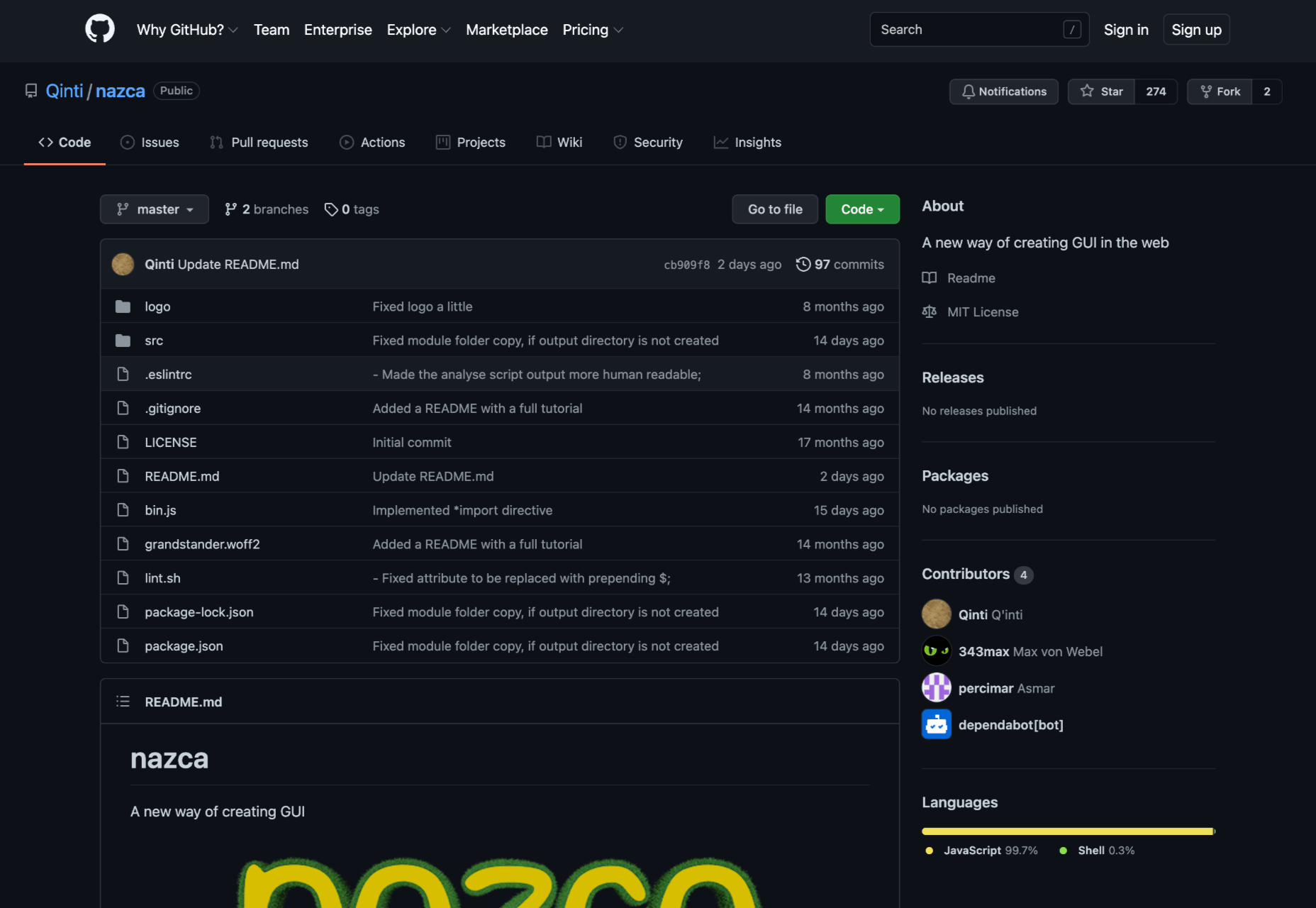This screenshot has height=908, width=1316.
Task: Click the 'Fixed logo a little' commit message
Action: click(x=423, y=306)
